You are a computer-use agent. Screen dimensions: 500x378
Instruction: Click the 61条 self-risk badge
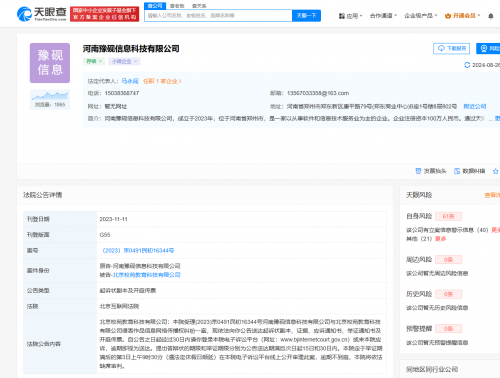449,216
